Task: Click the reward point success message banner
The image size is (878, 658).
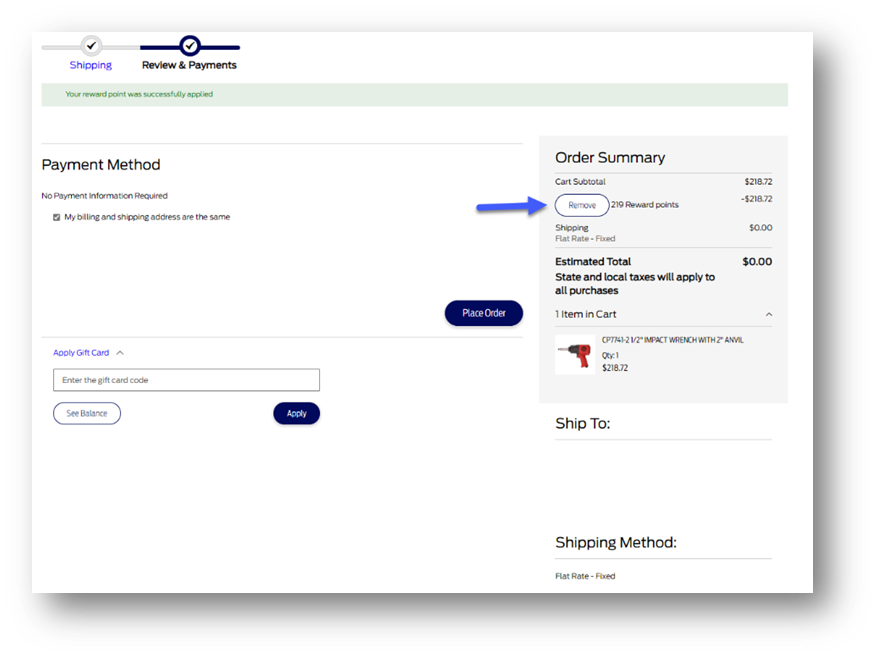Action: tap(414, 94)
